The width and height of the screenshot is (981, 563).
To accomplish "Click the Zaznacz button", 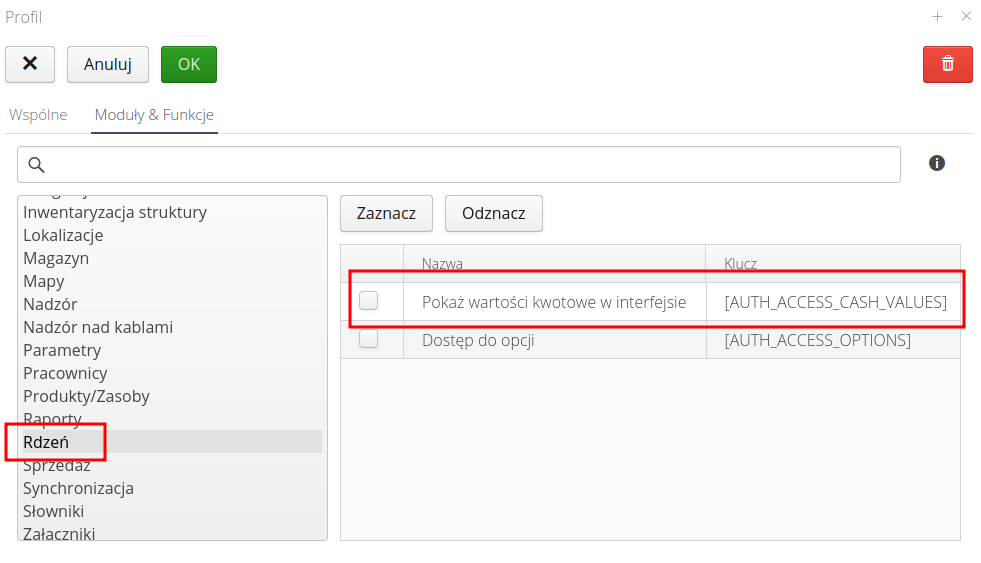I will click(x=386, y=213).
